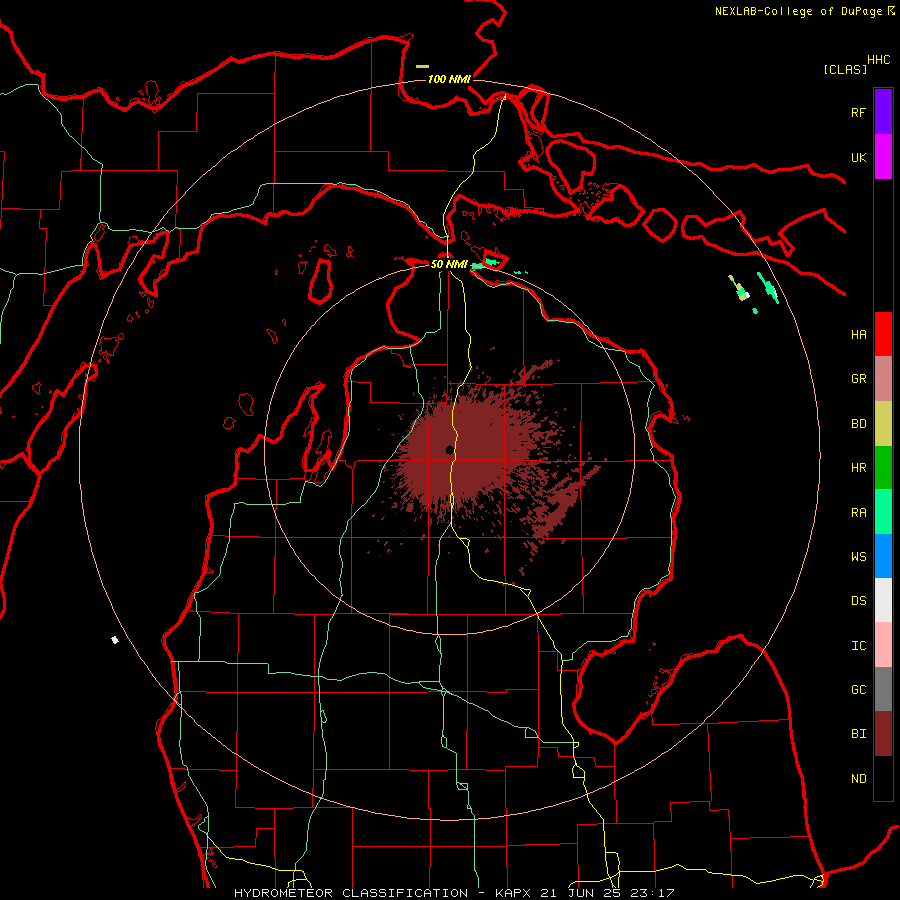Pick the HR green legend swatch

883,468
